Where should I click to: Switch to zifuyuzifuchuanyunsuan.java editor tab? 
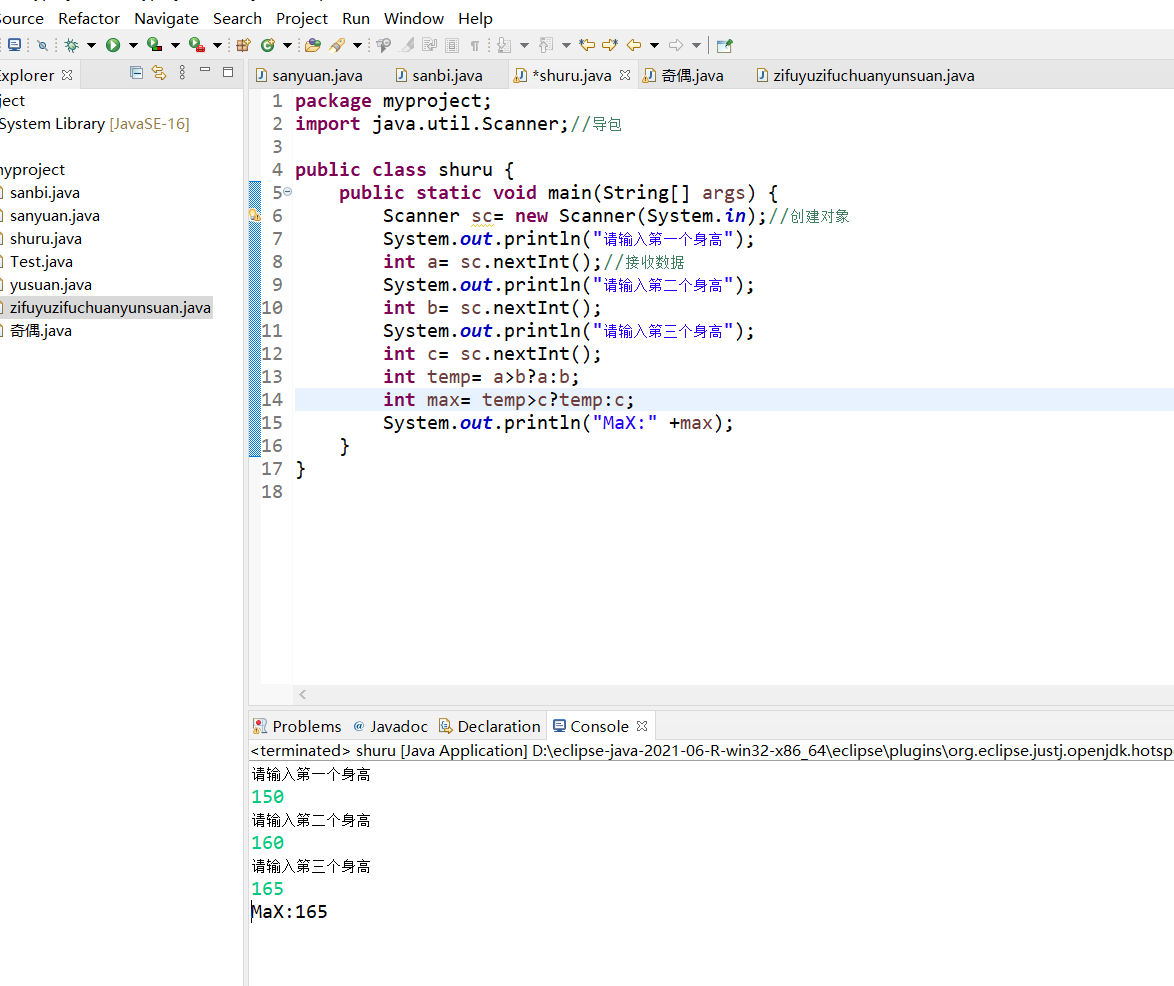[873, 76]
